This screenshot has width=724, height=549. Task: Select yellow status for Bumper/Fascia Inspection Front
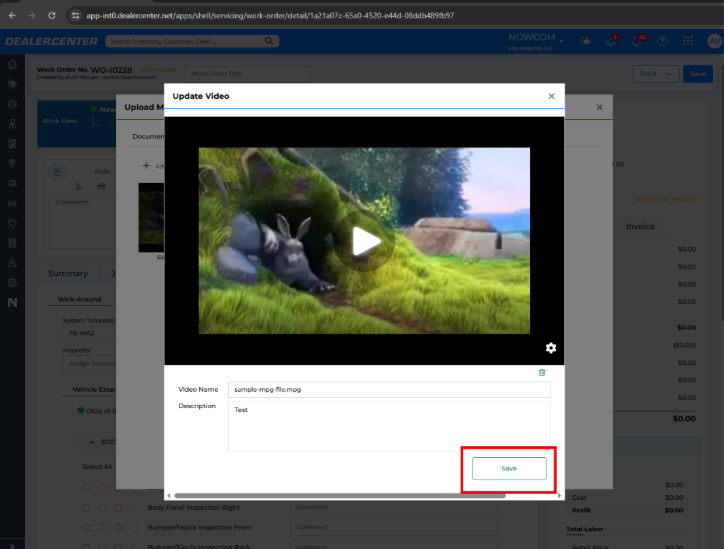click(103, 528)
